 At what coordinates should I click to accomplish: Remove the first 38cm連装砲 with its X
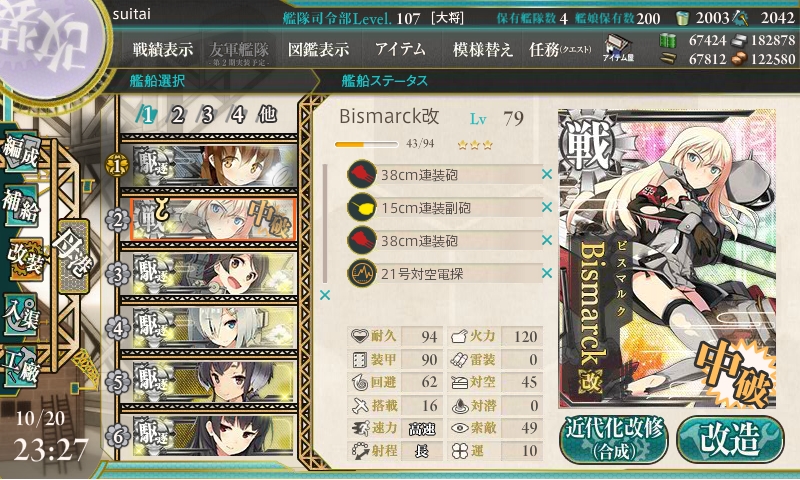547,174
